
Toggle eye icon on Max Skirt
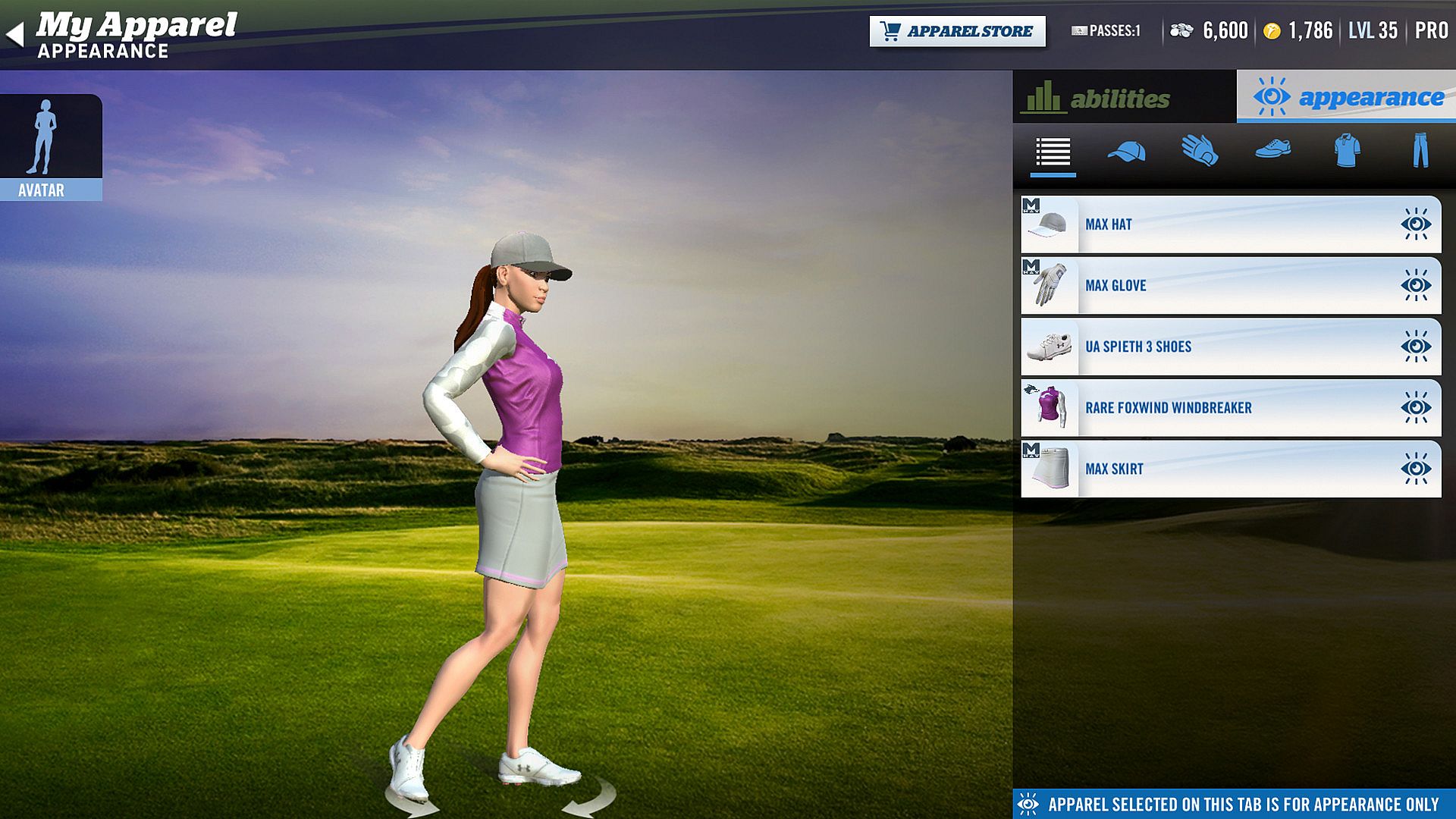pos(1415,469)
